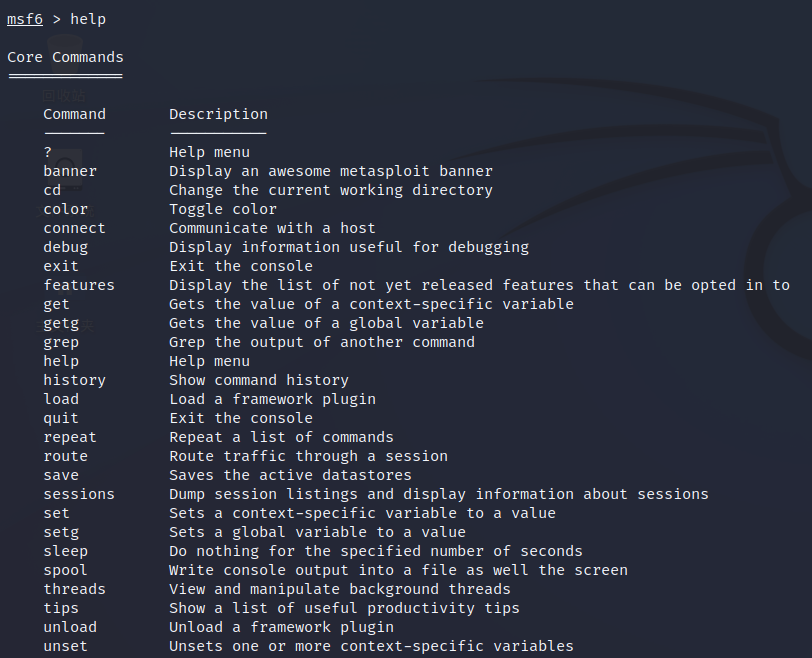Select the 'cd' command name
The image size is (812, 658).
pyautogui.click(x=52, y=190)
